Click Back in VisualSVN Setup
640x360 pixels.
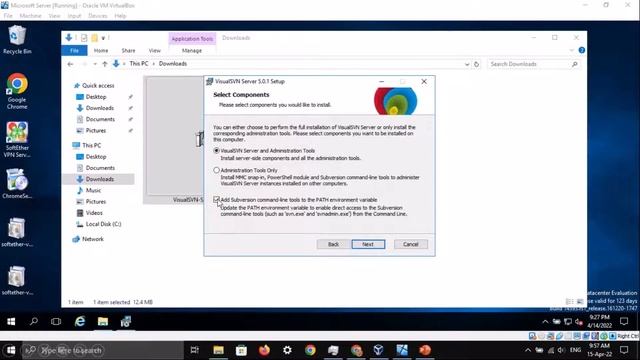(x=333, y=244)
